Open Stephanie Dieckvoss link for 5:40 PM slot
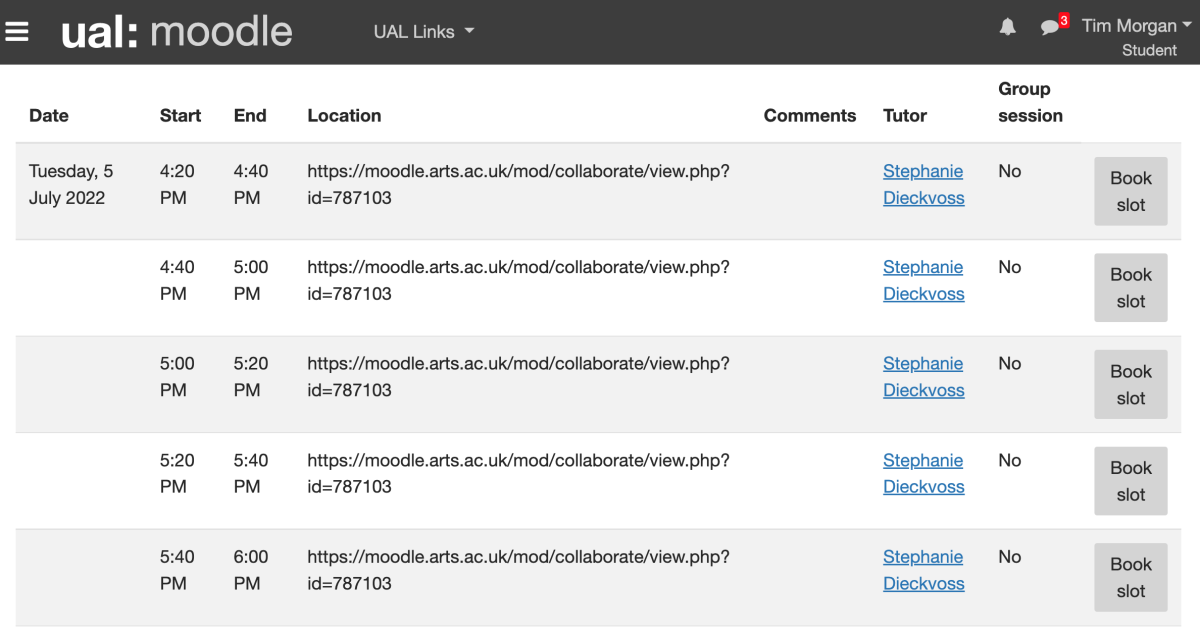The image size is (1200, 635). point(923,570)
